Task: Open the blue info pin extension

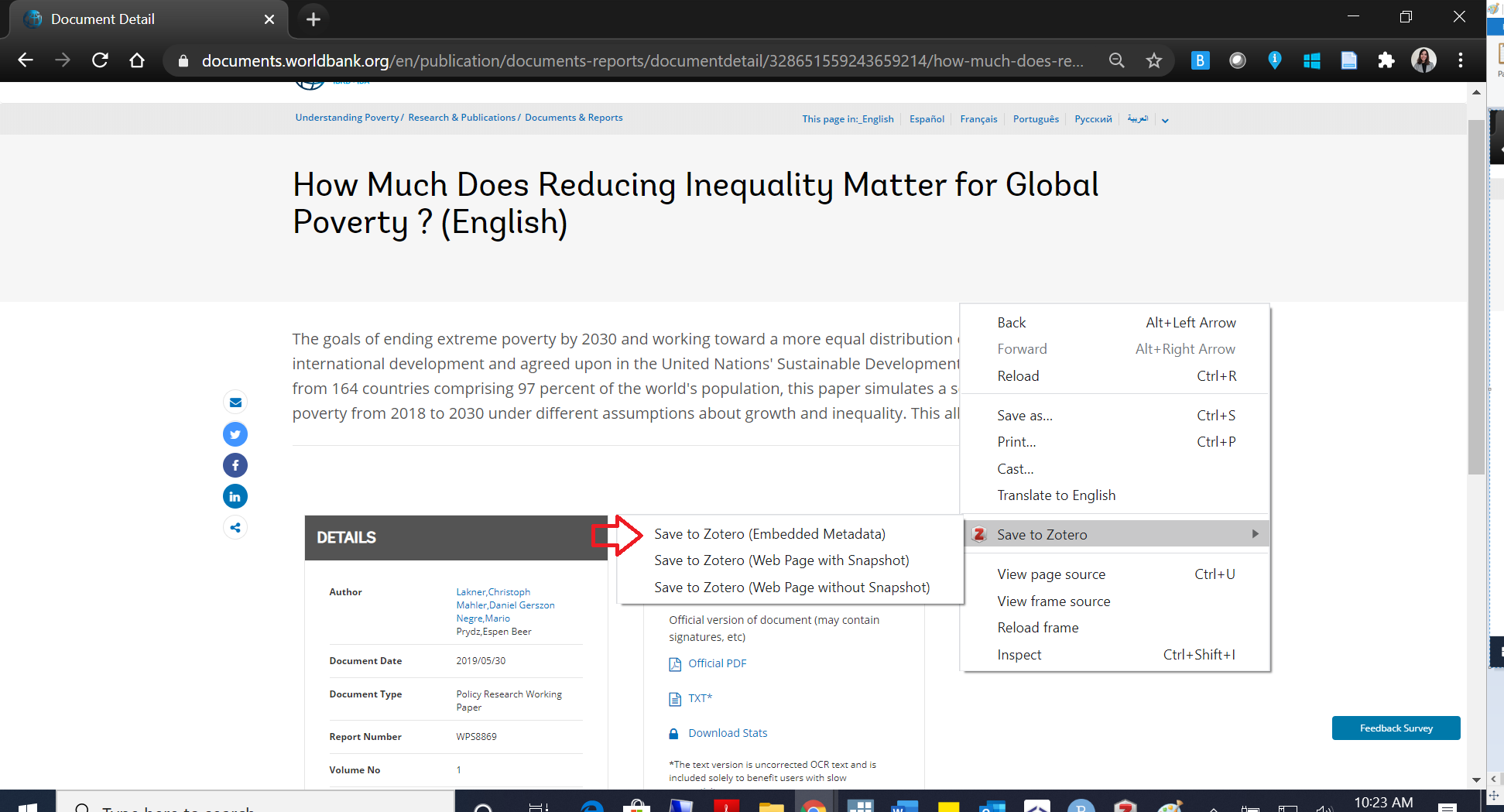Action: point(1275,60)
